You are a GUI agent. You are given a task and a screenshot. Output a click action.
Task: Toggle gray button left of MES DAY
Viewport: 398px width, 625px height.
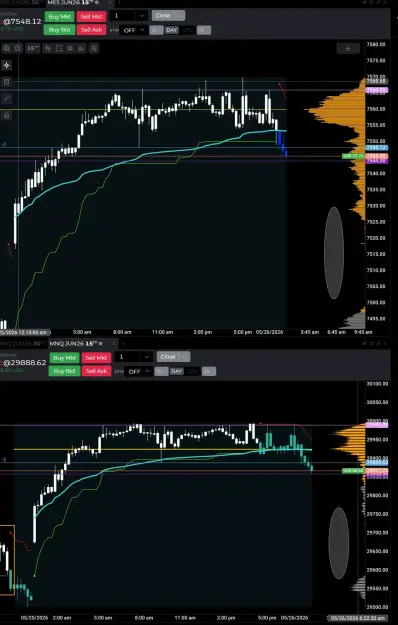pyautogui.click(x=156, y=30)
